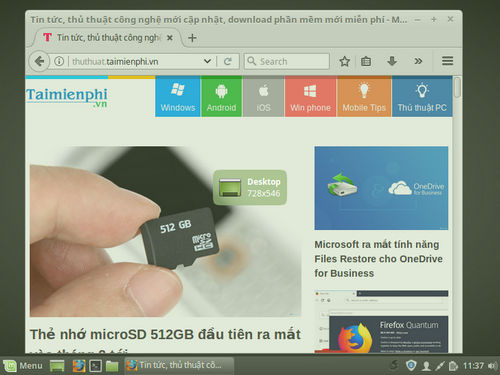Open a new tab with plus button
Viewport: 500px width, 375px height.
(x=192, y=38)
